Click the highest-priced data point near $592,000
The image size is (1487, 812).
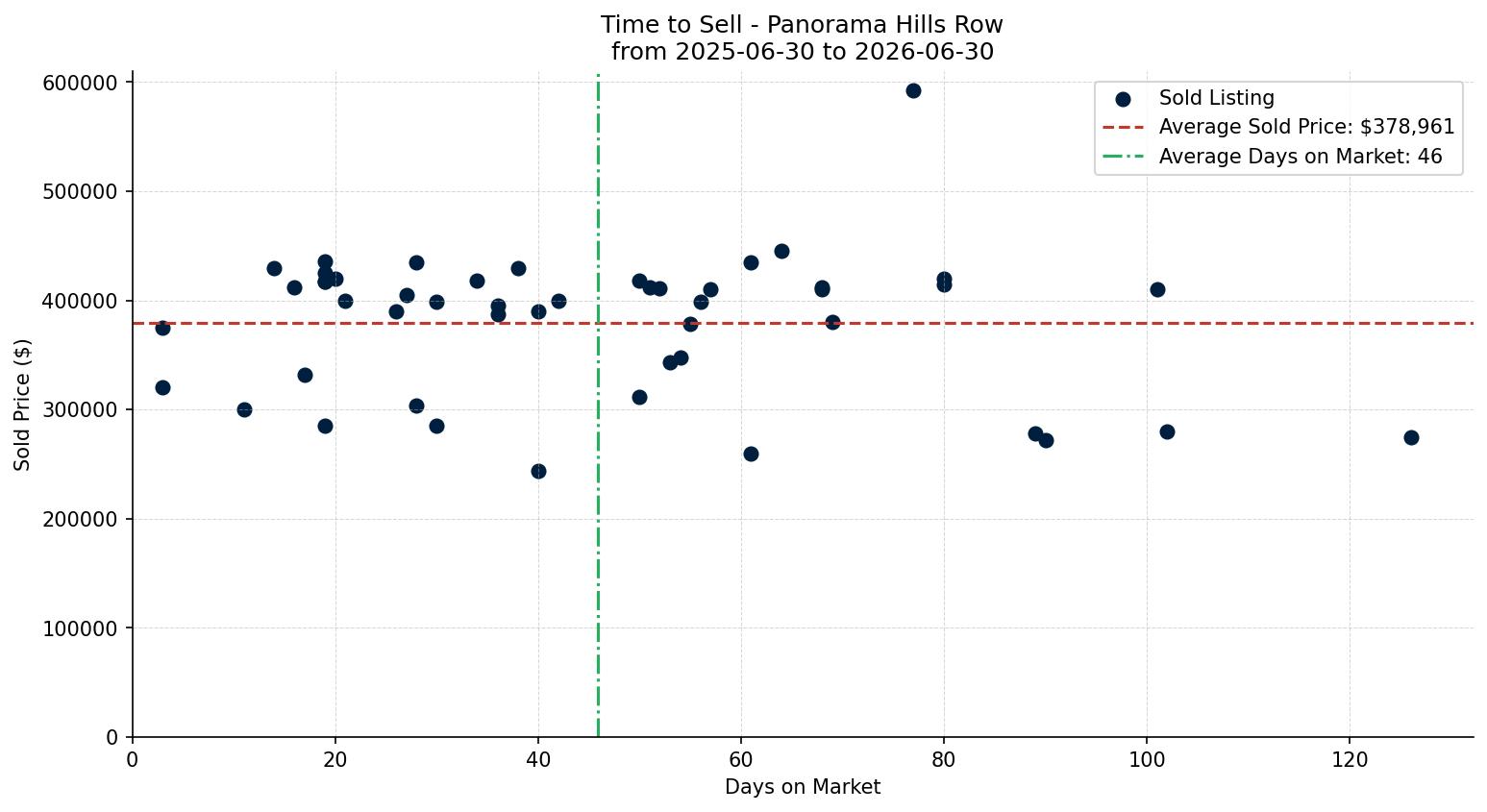pyautogui.click(x=913, y=91)
